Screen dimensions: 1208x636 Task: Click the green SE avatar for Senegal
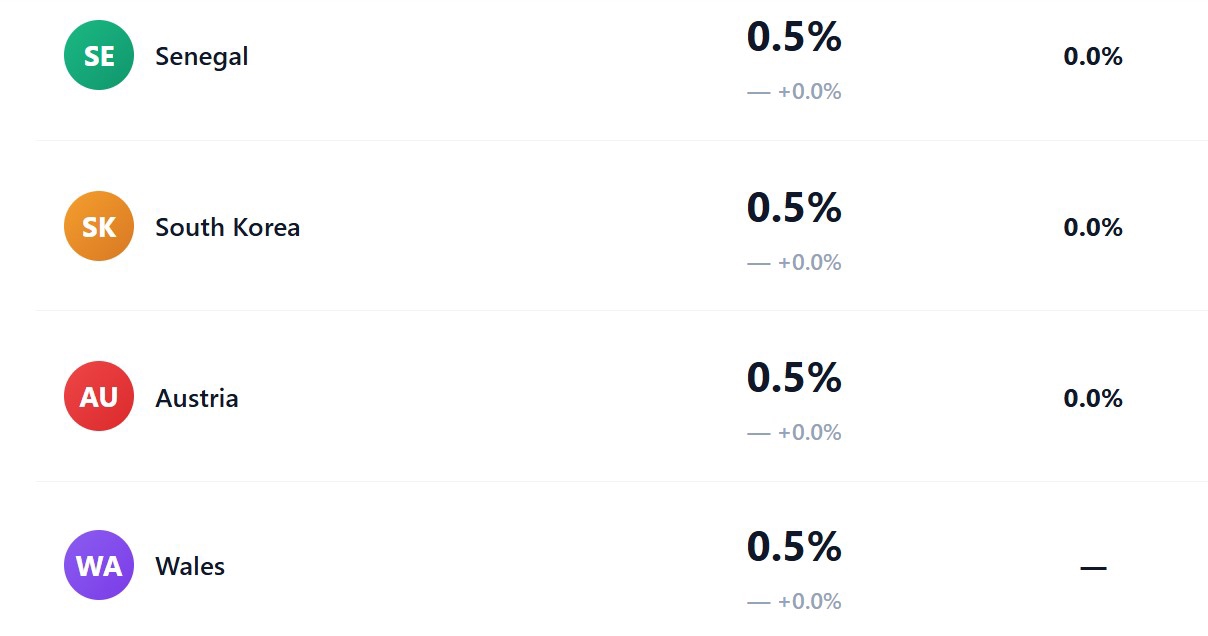99,56
